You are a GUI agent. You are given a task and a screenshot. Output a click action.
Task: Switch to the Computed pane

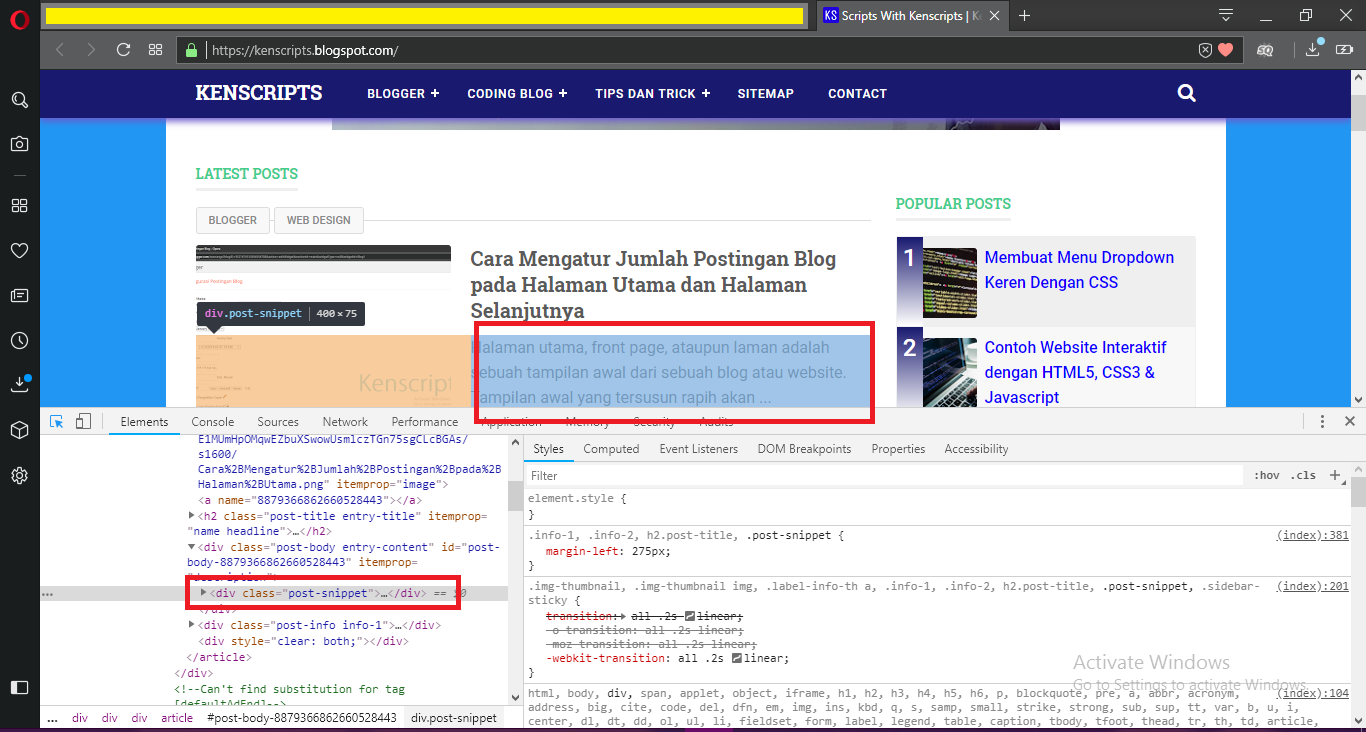(611, 449)
